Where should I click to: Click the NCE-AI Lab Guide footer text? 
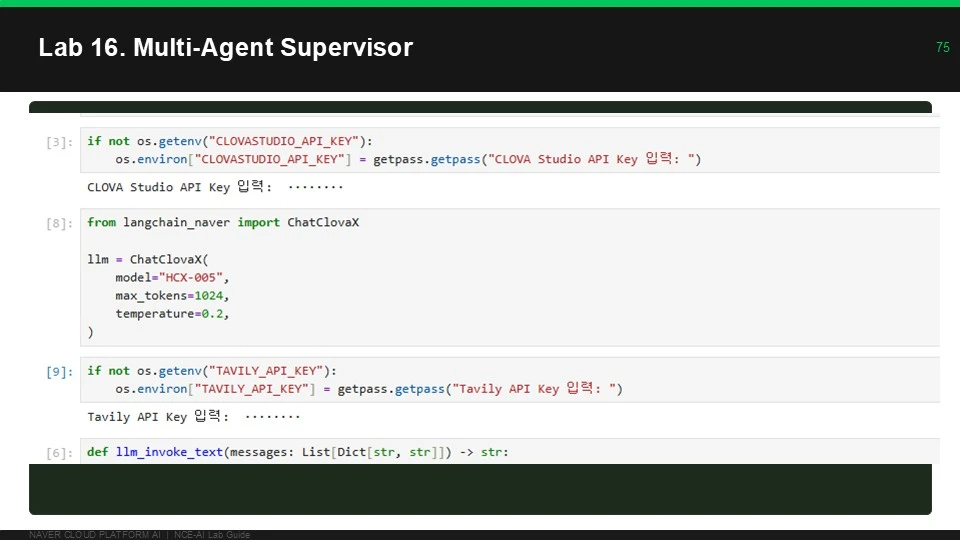212,534
